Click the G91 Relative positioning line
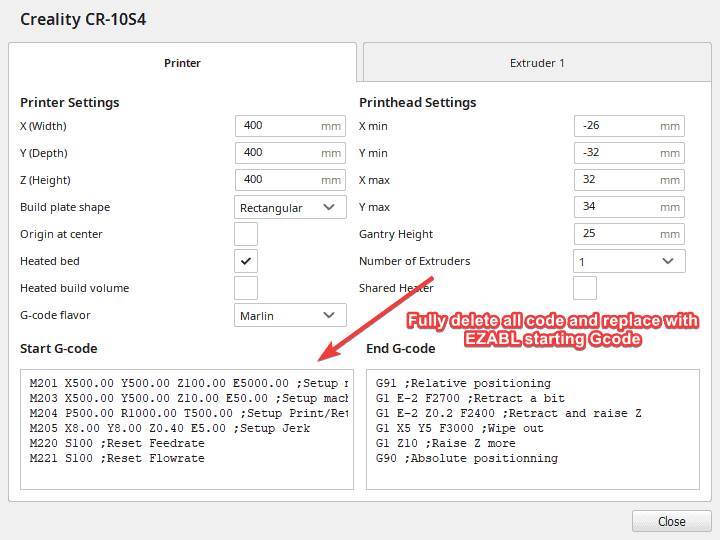720x540 pixels. coord(463,383)
